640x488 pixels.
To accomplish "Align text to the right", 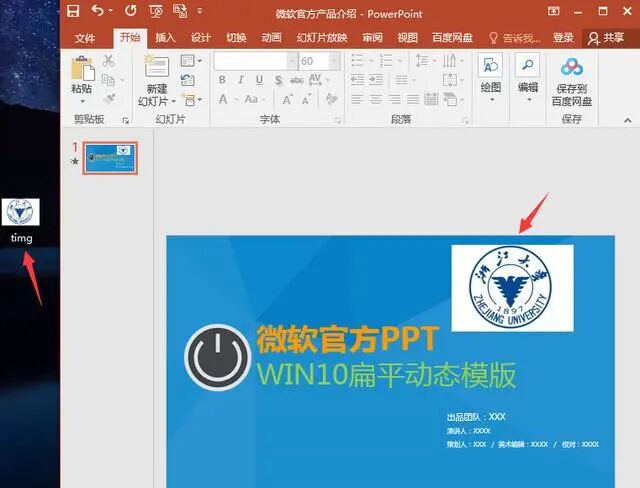I will point(394,99).
